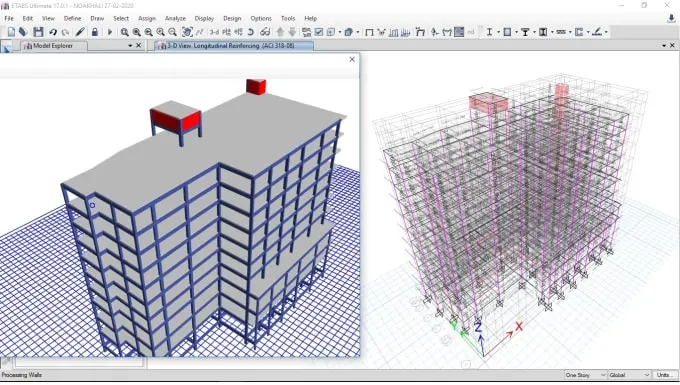Expand the shear wall design dropdown arrow
Image resolution: width=680 pixels, height=385 pixels.
click(x=588, y=32)
